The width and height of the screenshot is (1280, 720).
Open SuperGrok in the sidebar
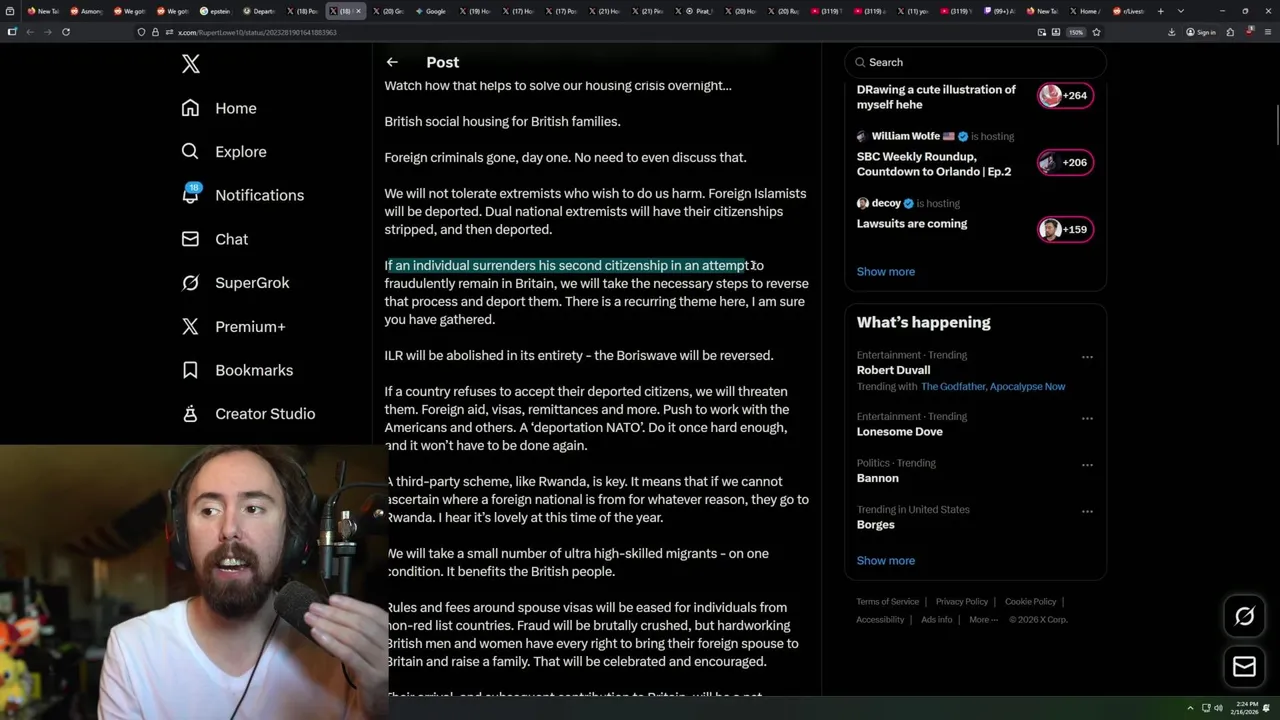pyautogui.click(x=235, y=283)
